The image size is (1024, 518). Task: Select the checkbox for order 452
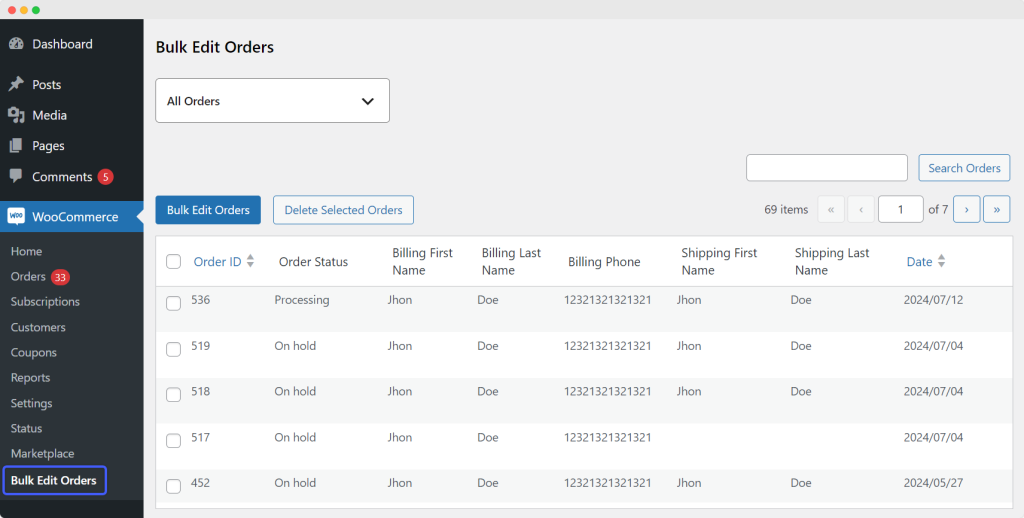(173, 486)
